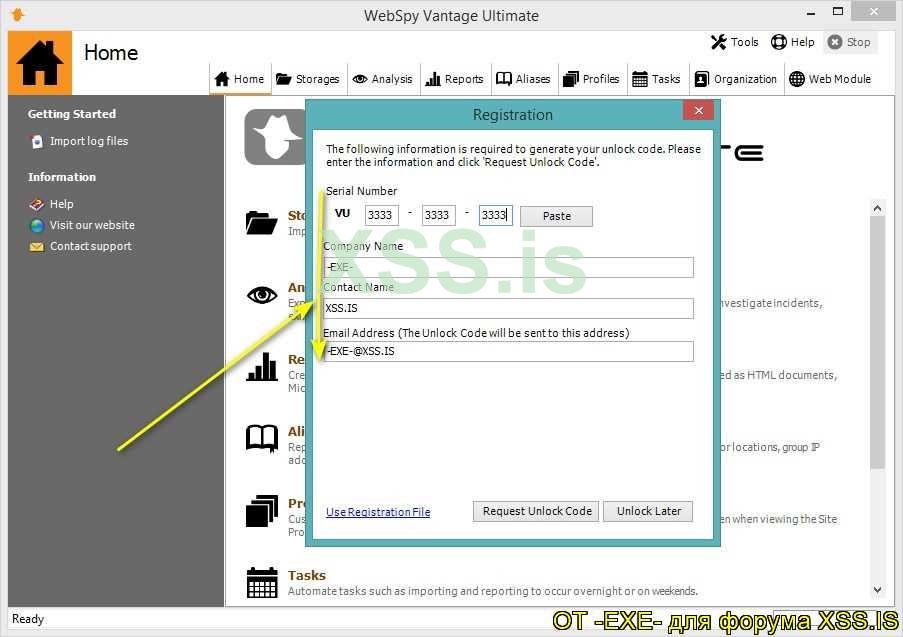This screenshot has height=637, width=903.
Task: Click the Stop button in the top bar
Action: pyautogui.click(x=849, y=42)
